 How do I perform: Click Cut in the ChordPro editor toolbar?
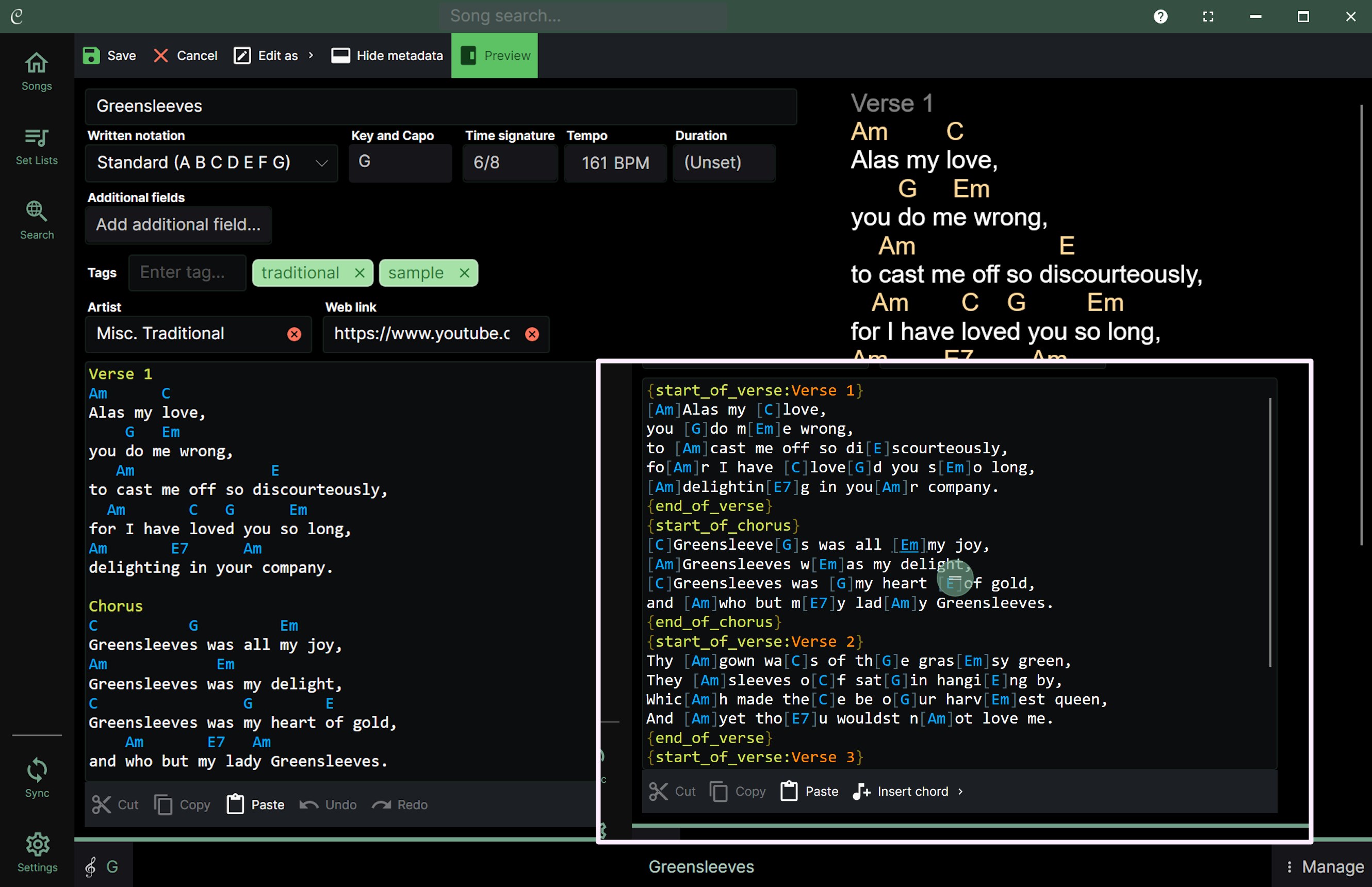[x=672, y=792]
